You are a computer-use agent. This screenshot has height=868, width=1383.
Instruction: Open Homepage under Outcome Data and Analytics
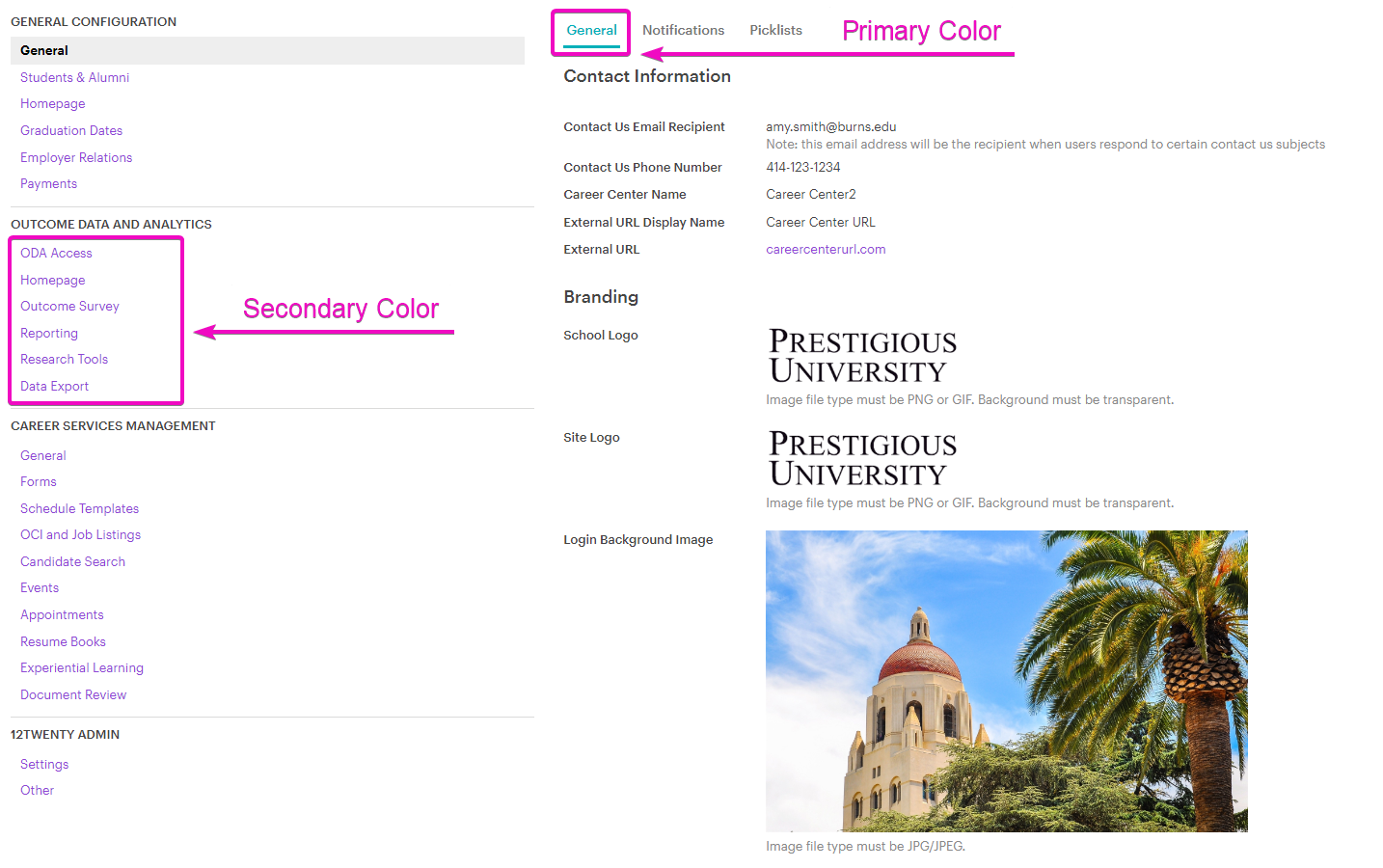click(x=52, y=280)
